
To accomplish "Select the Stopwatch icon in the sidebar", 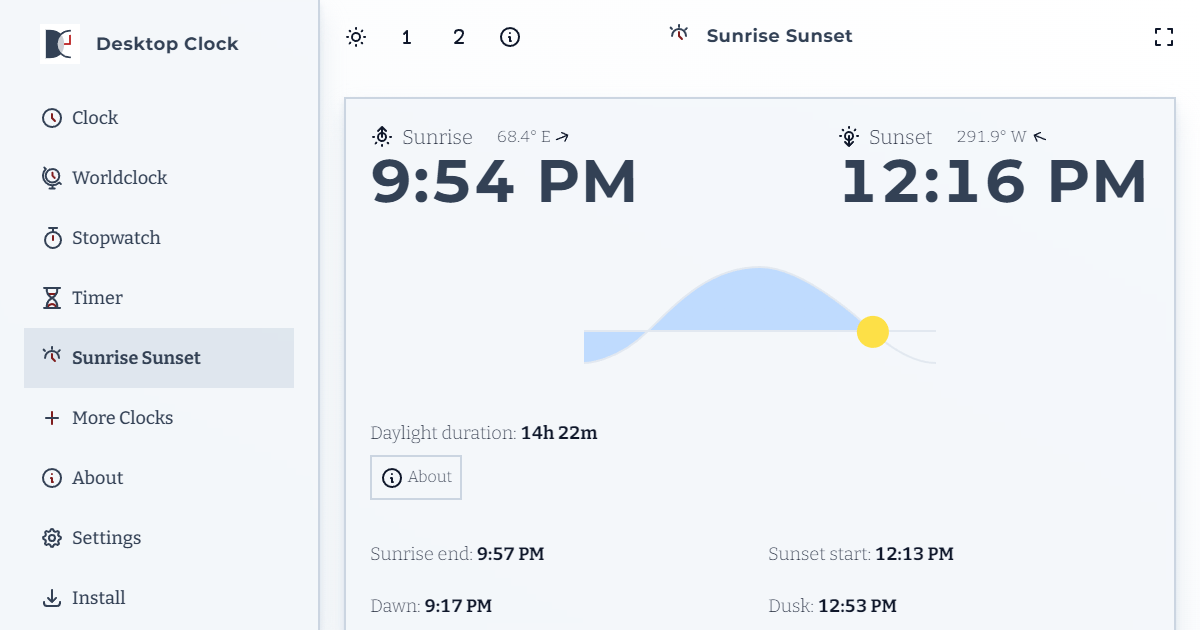I will [x=51, y=237].
